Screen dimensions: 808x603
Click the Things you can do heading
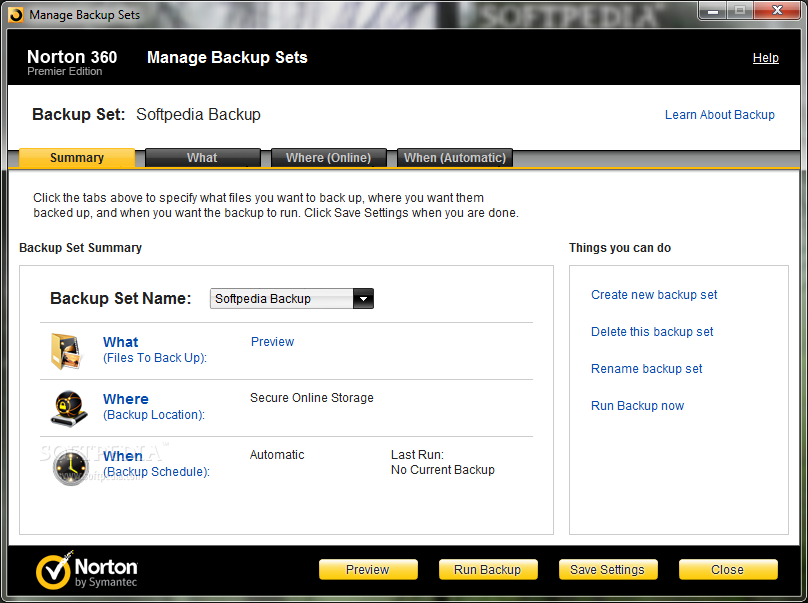pyautogui.click(x=620, y=248)
